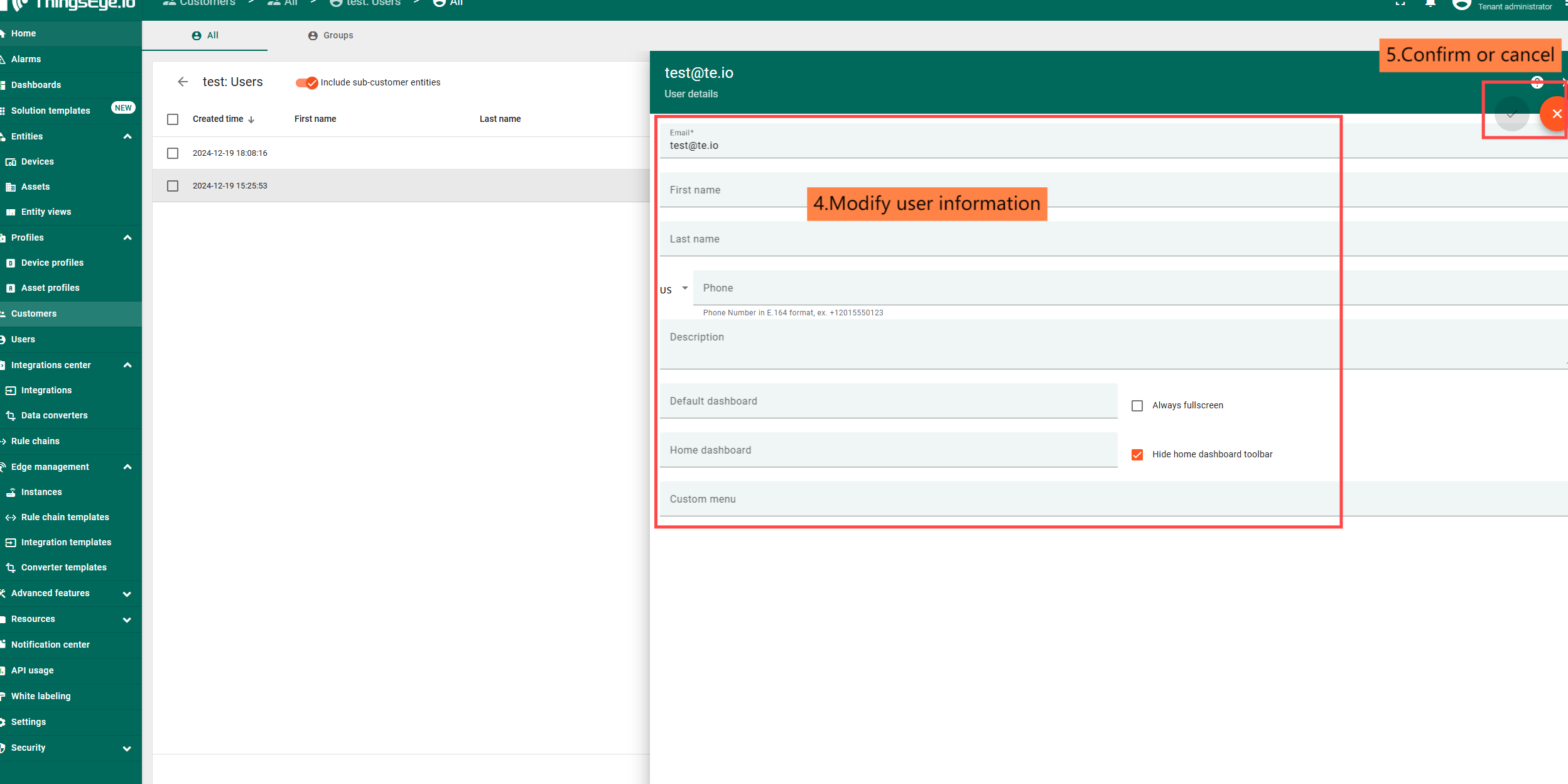This screenshot has width=1568, height=784.
Task: Click the Rule chain templates icon
Action: (11, 518)
